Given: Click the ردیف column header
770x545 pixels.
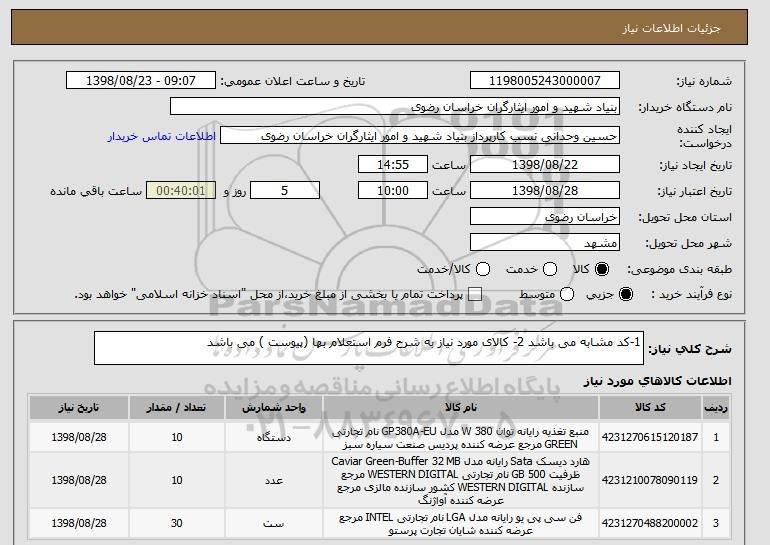Looking at the screenshot, I should 715,408.
